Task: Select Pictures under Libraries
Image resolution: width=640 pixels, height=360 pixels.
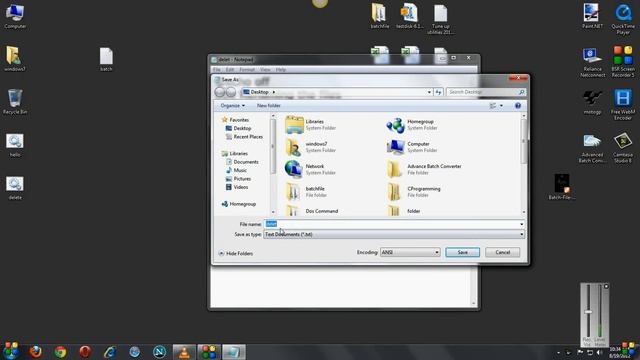Action: coord(238,179)
